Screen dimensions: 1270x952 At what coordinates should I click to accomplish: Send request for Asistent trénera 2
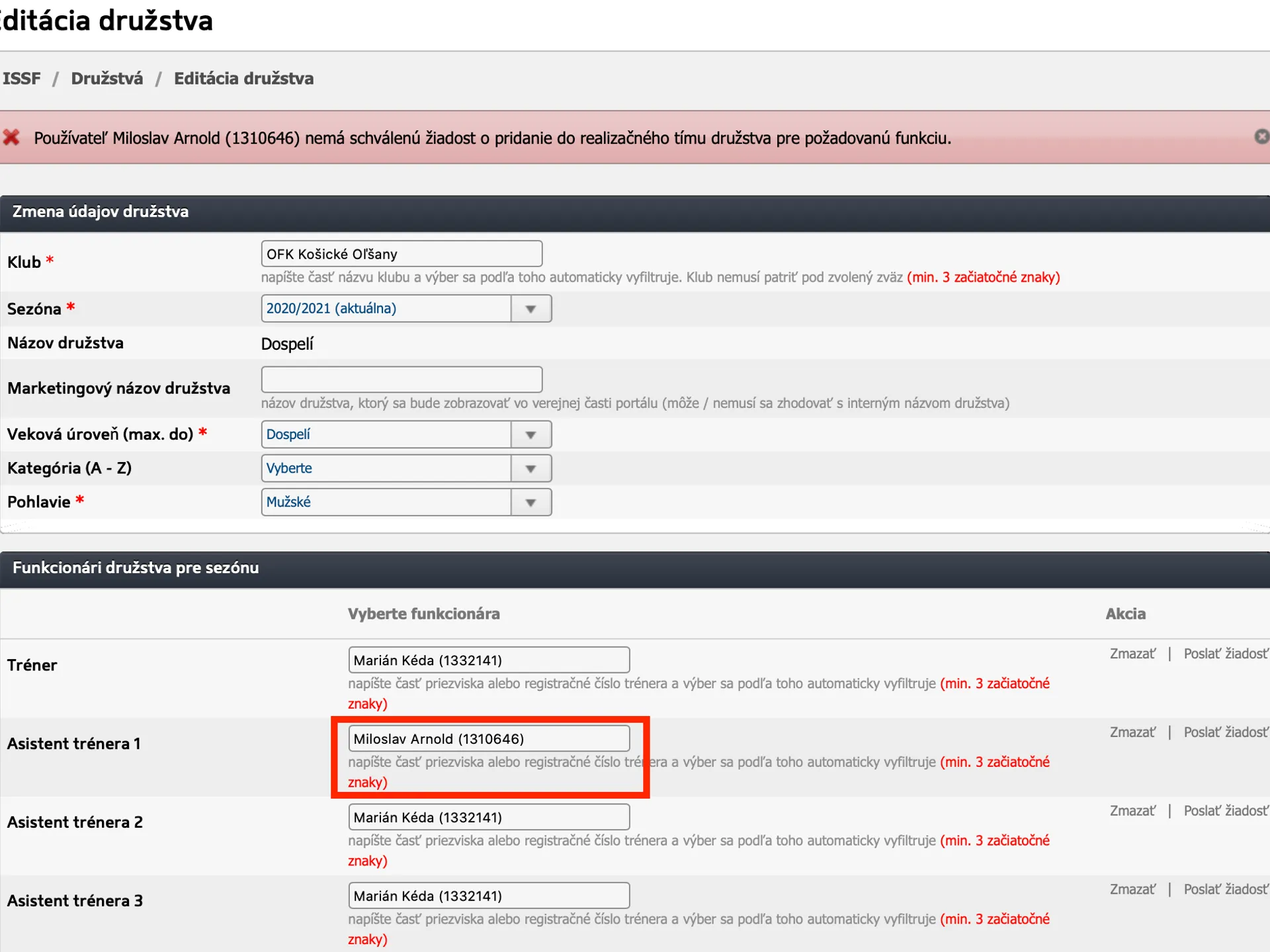[x=1225, y=811]
